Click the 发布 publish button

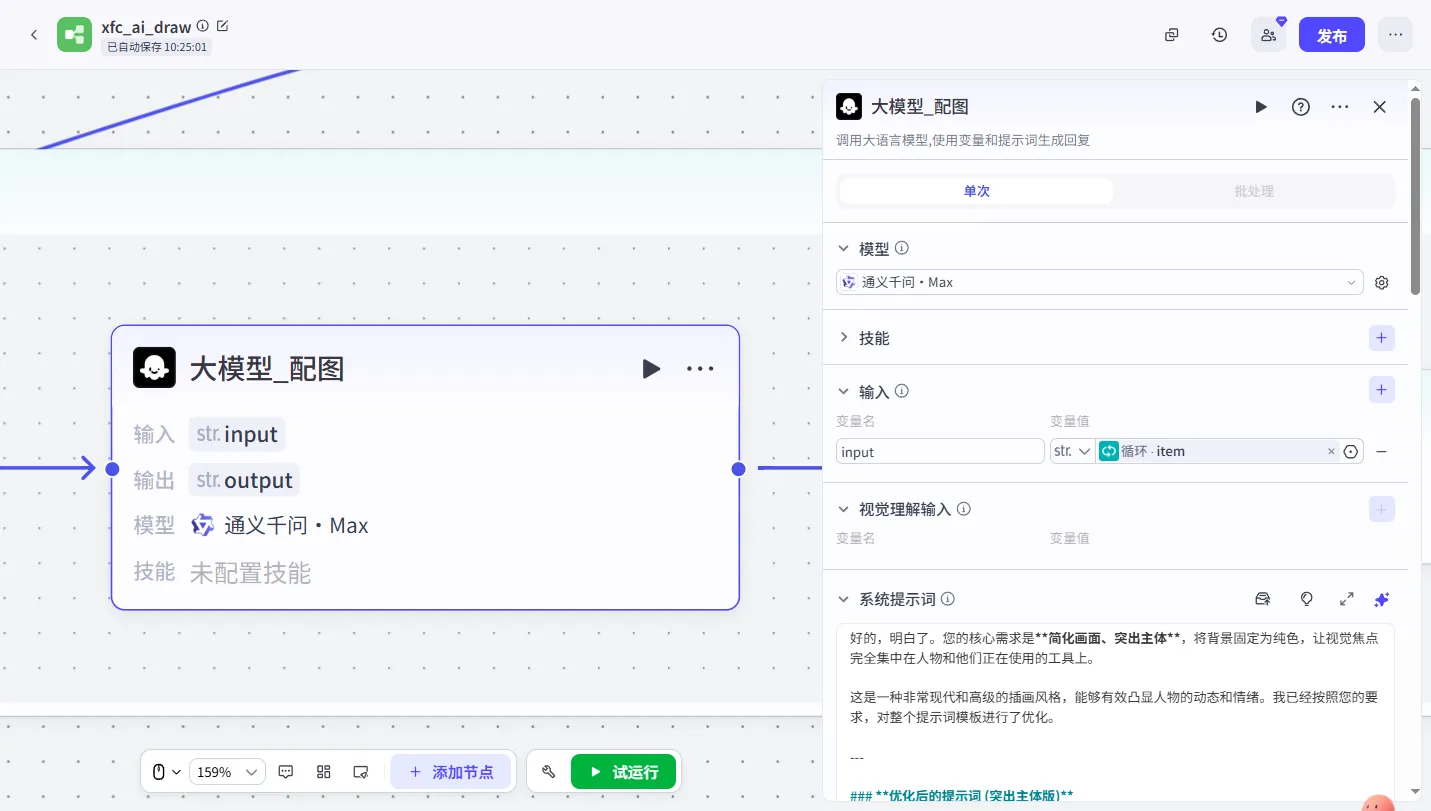pos(1331,35)
